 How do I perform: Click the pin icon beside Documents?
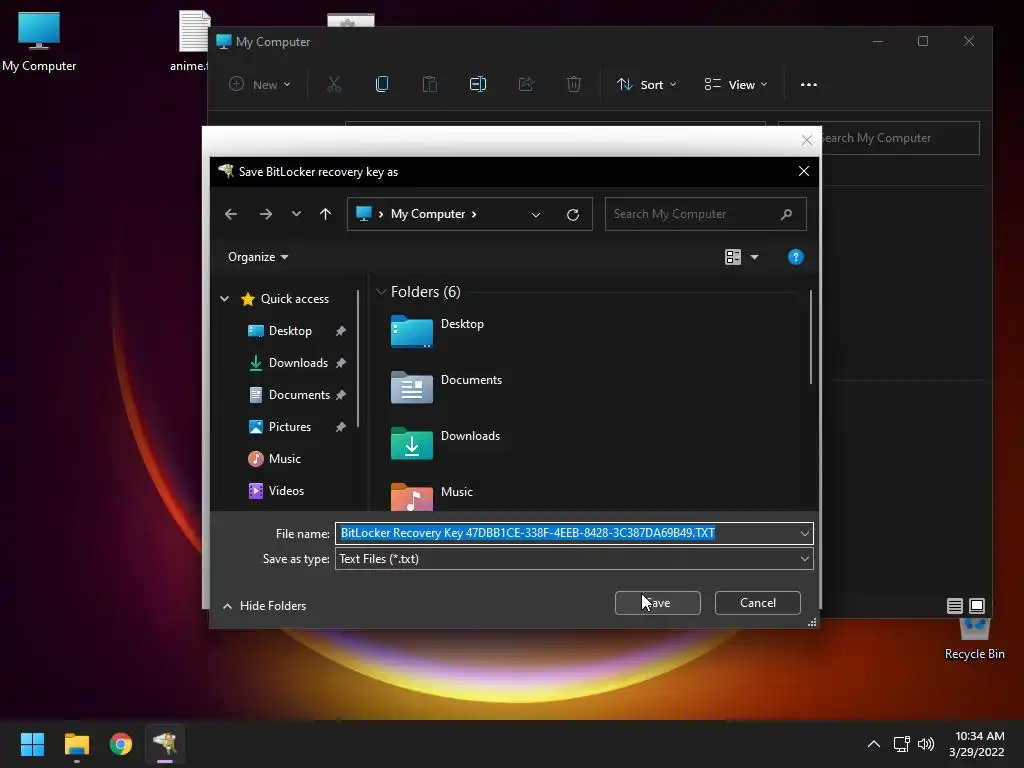[340, 395]
